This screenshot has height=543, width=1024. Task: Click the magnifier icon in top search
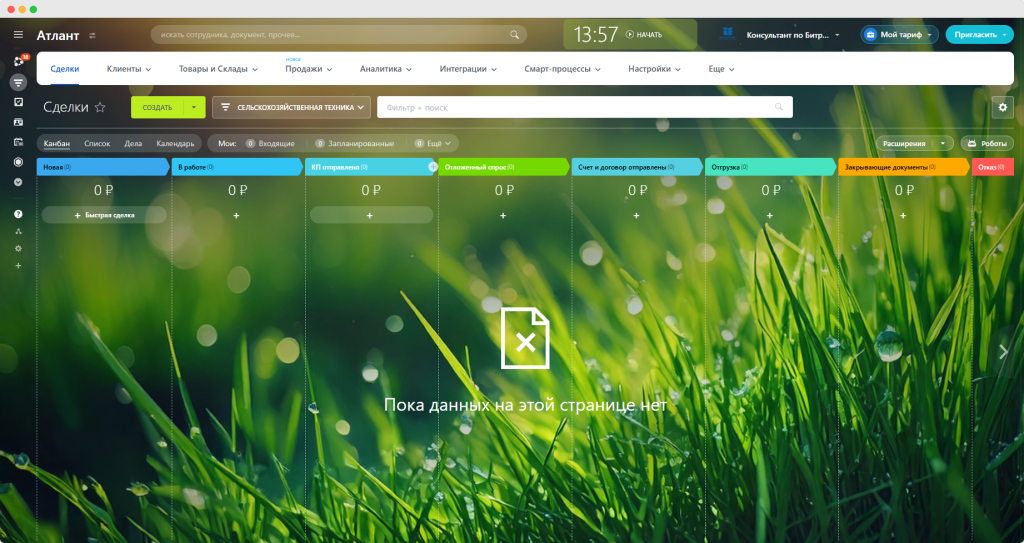pos(515,35)
